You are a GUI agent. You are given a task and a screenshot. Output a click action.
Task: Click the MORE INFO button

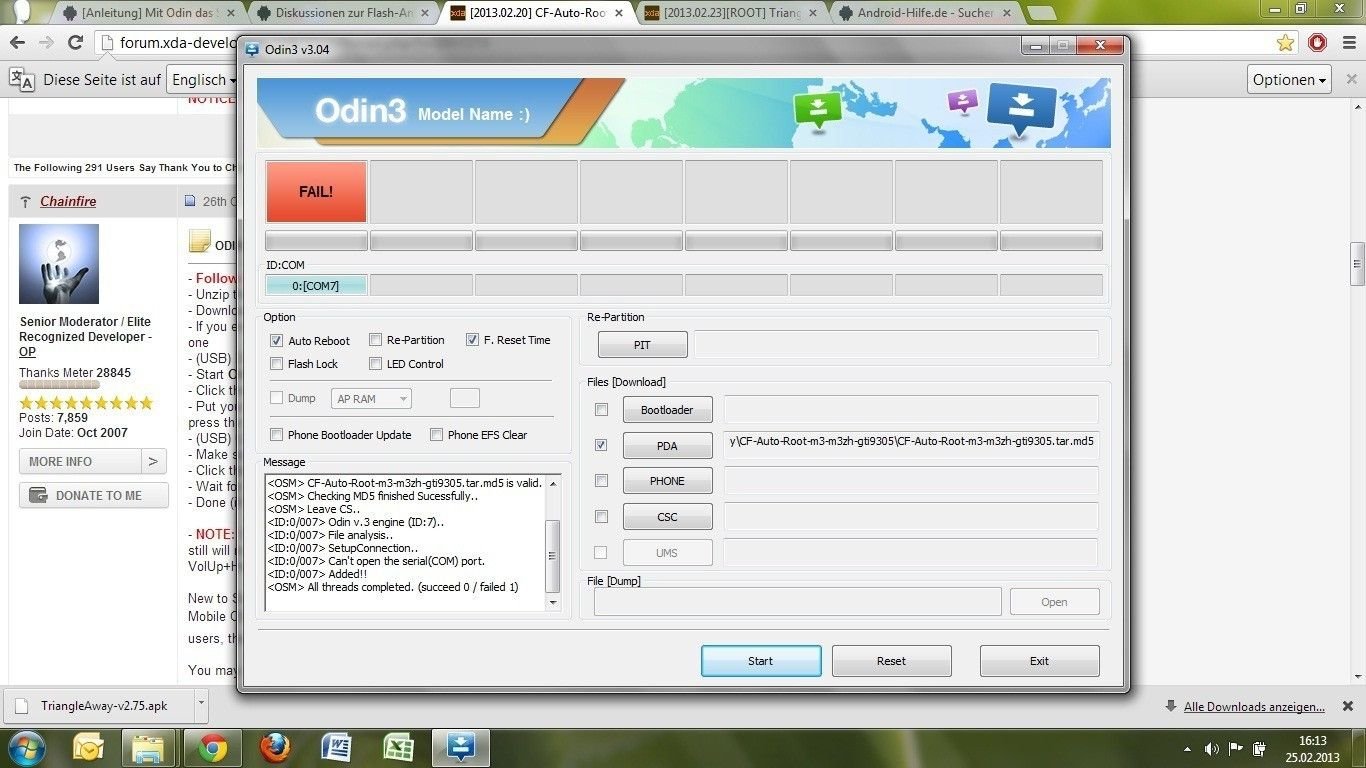tap(79, 461)
